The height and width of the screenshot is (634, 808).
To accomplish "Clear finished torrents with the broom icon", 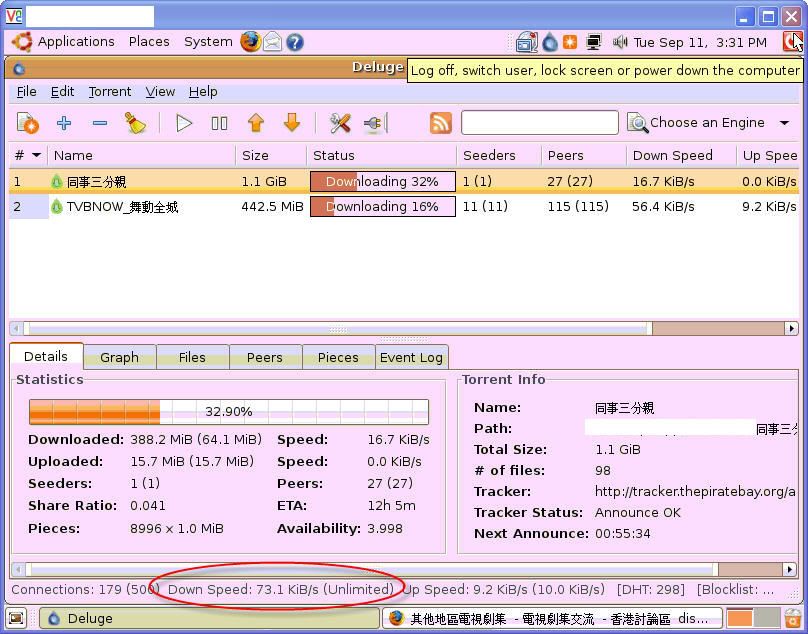I will pyautogui.click(x=138, y=122).
